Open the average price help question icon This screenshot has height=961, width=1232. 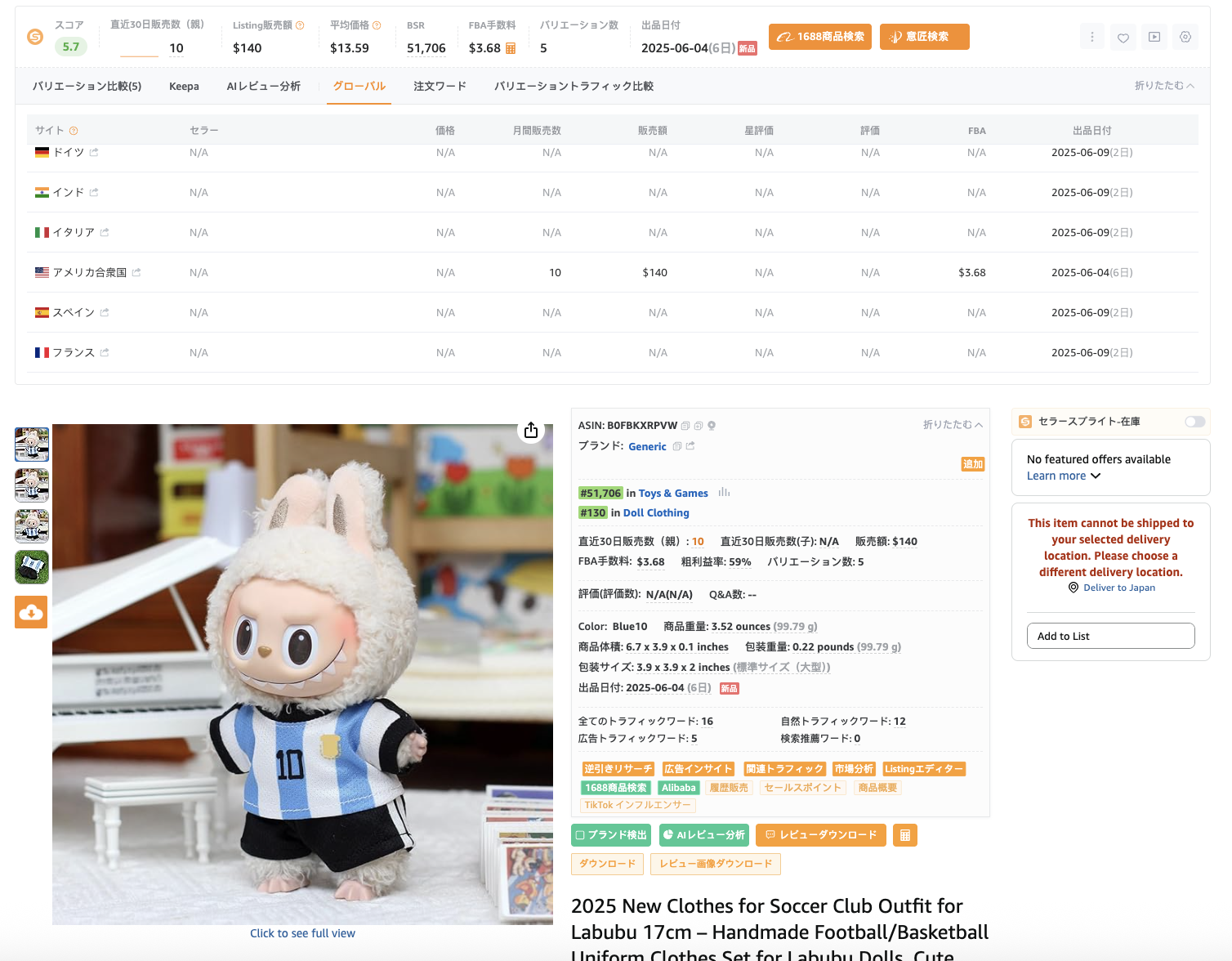pyautogui.click(x=377, y=25)
